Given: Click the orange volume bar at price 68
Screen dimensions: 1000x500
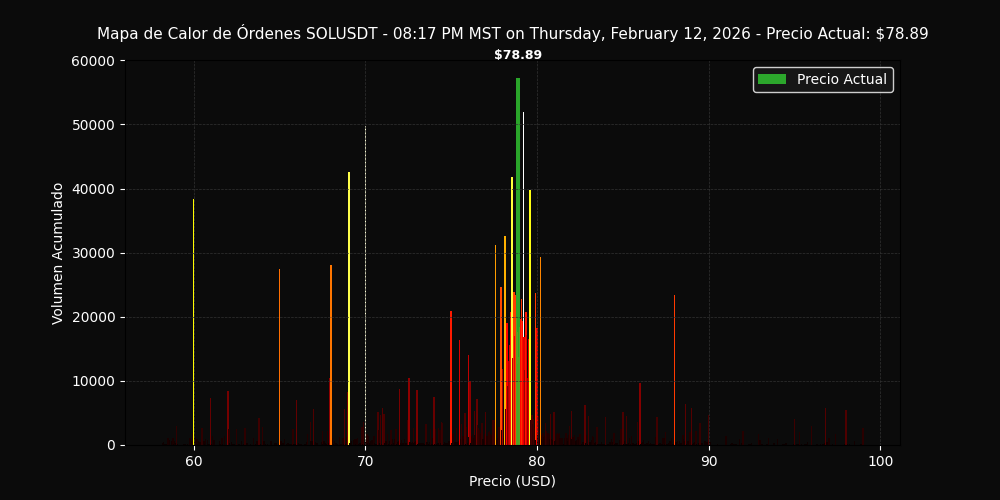Looking at the screenshot, I should pos(331,355).
